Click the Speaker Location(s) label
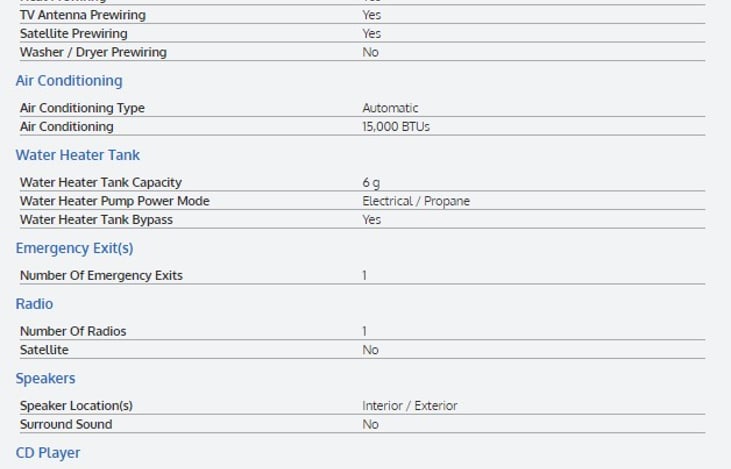This screenshot has height=469, width=731. pos(76,406)
